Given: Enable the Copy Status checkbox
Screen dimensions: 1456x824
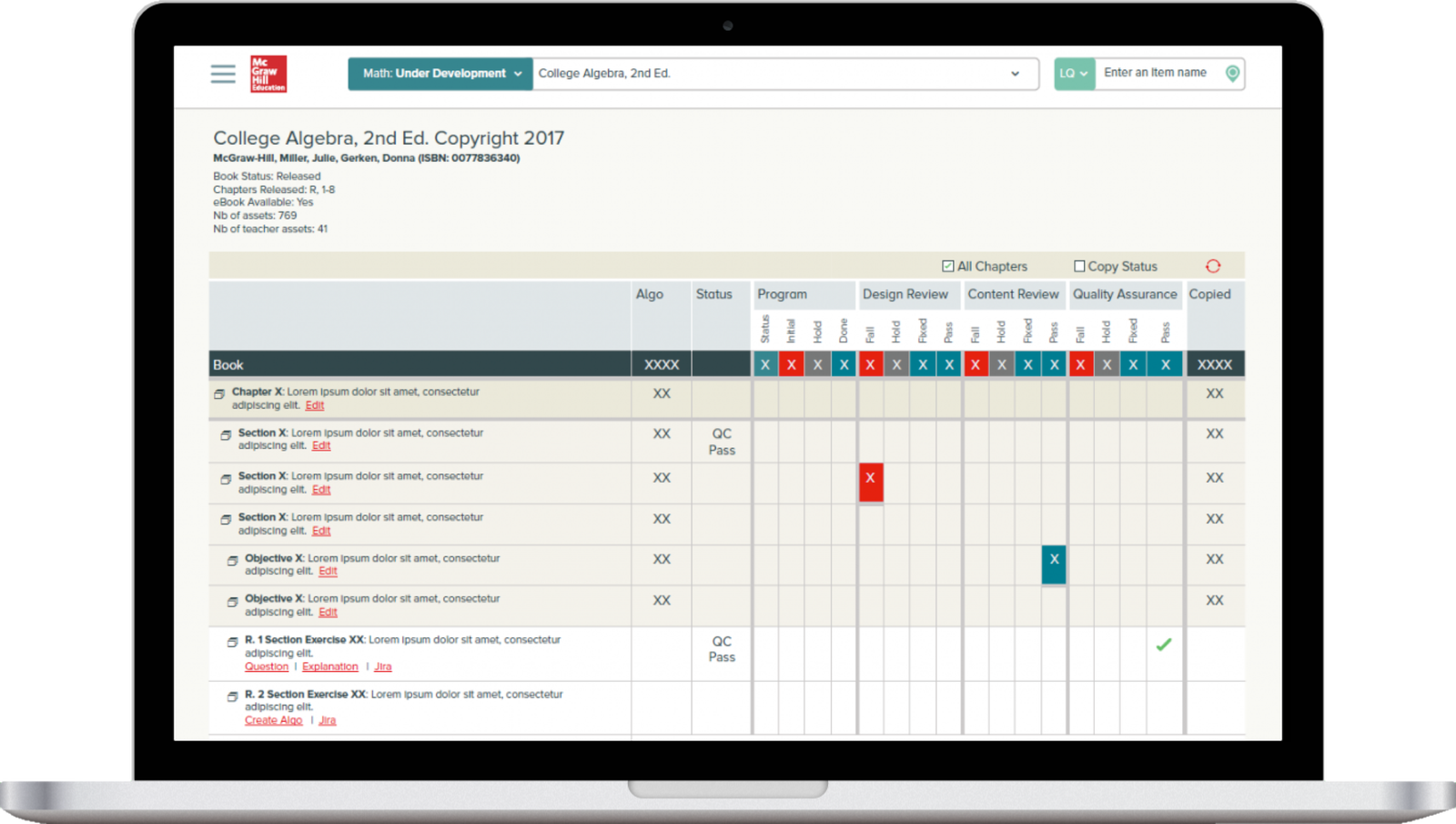Looking at the screenshot, I should (x=1079, y=266).
